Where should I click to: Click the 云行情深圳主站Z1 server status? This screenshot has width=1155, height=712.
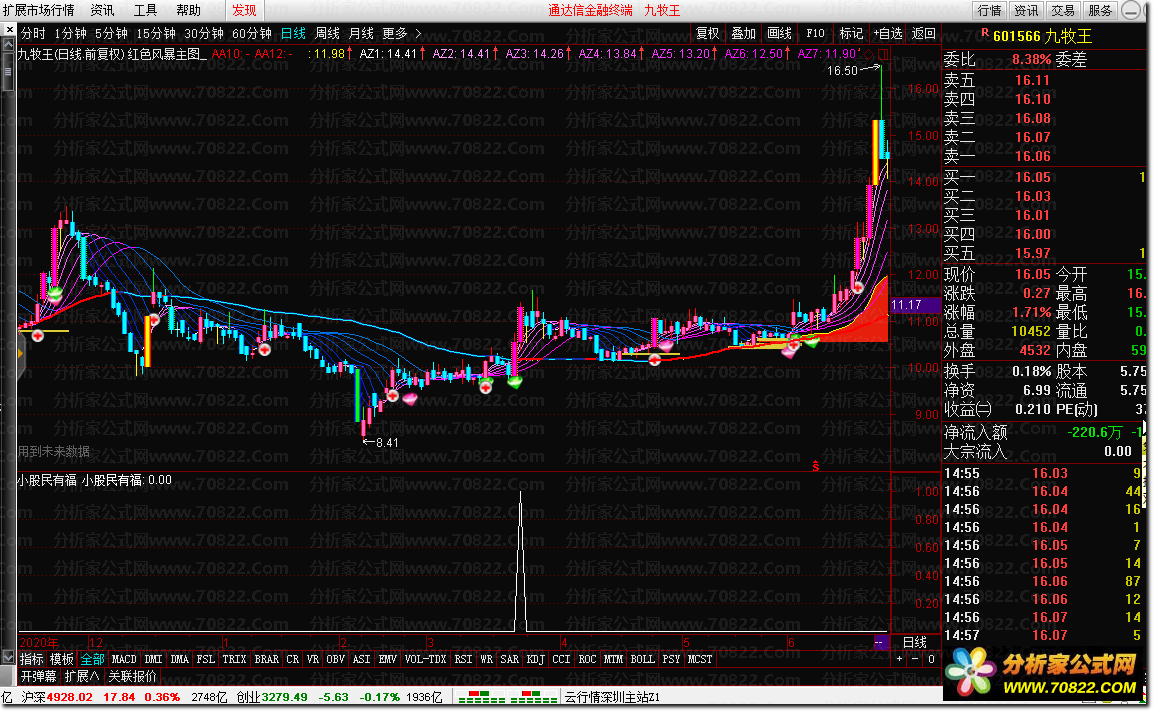point(613,697)
